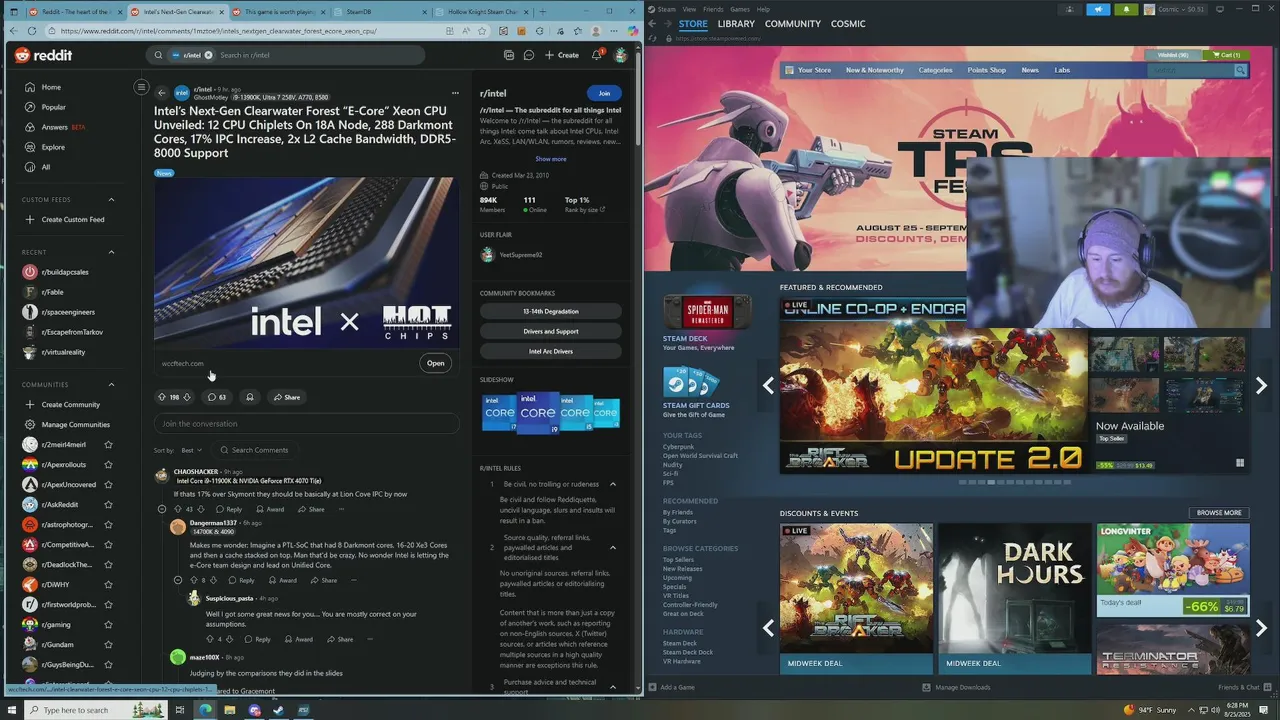Go back using the post back arrow
1280x720 pixels.
coord(161,93)
